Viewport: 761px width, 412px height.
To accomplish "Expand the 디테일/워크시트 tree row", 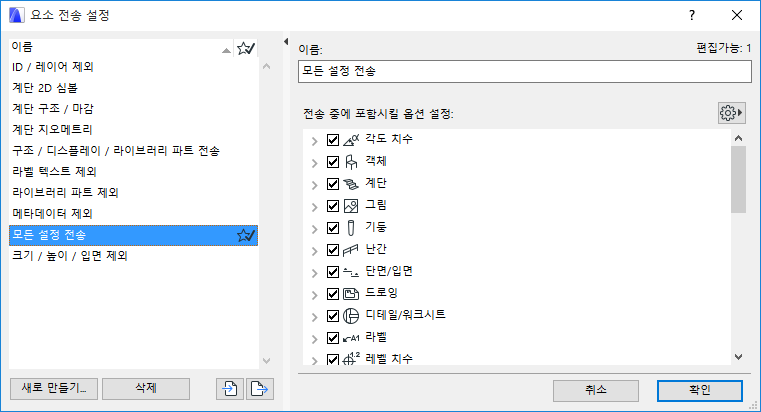I will click(x=314, y=317).
